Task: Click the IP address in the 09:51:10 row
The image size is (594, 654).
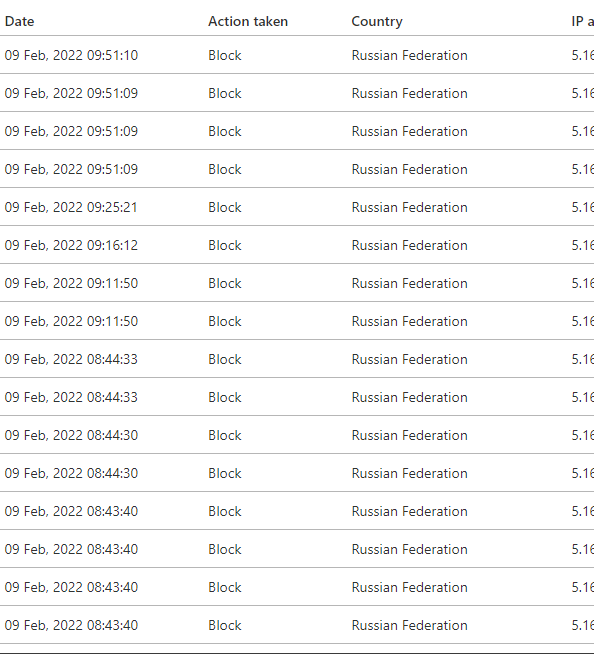Action: tap(582, 55)
